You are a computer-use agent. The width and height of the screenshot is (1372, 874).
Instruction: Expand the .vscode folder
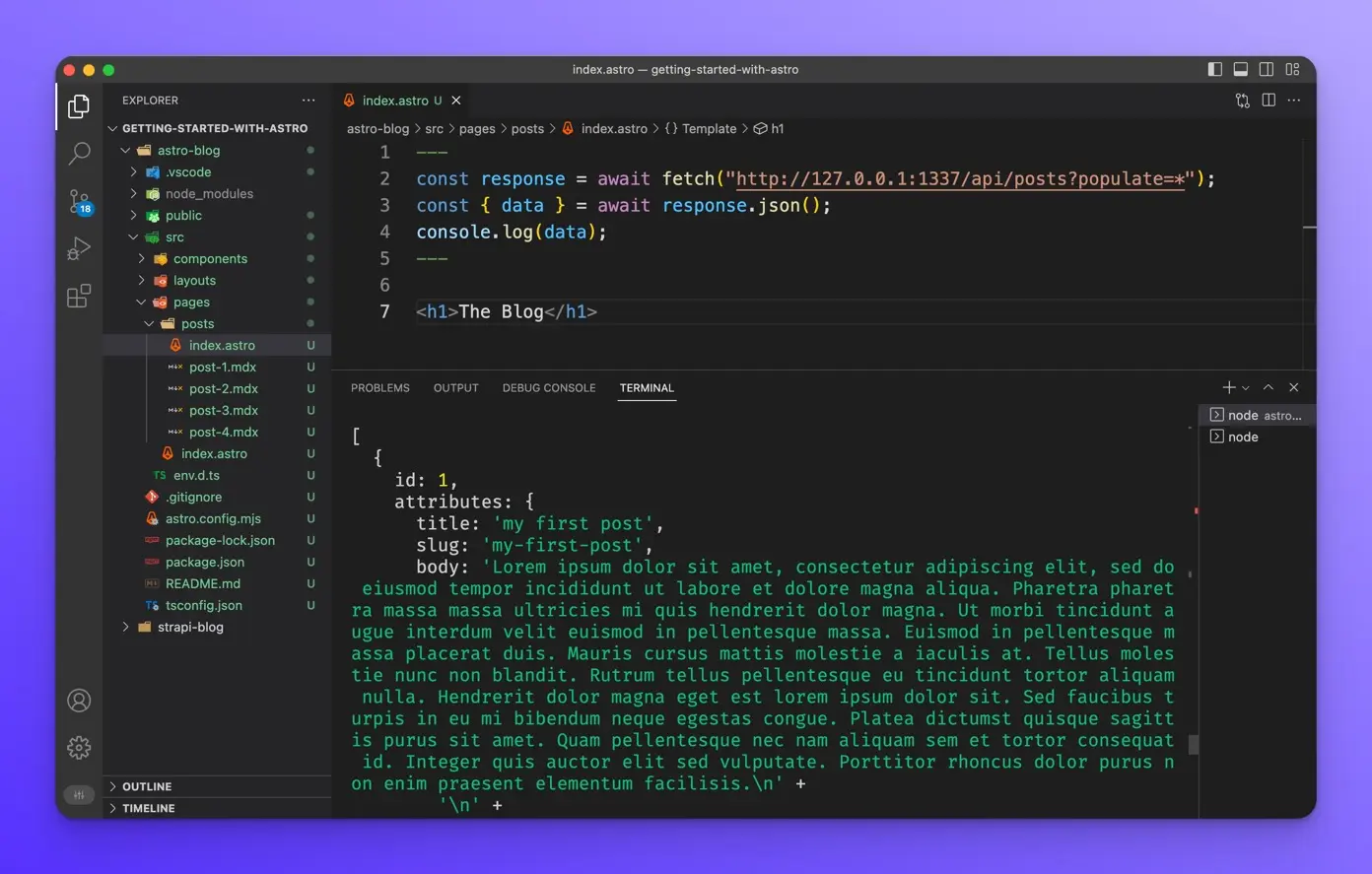click(188, 172)
